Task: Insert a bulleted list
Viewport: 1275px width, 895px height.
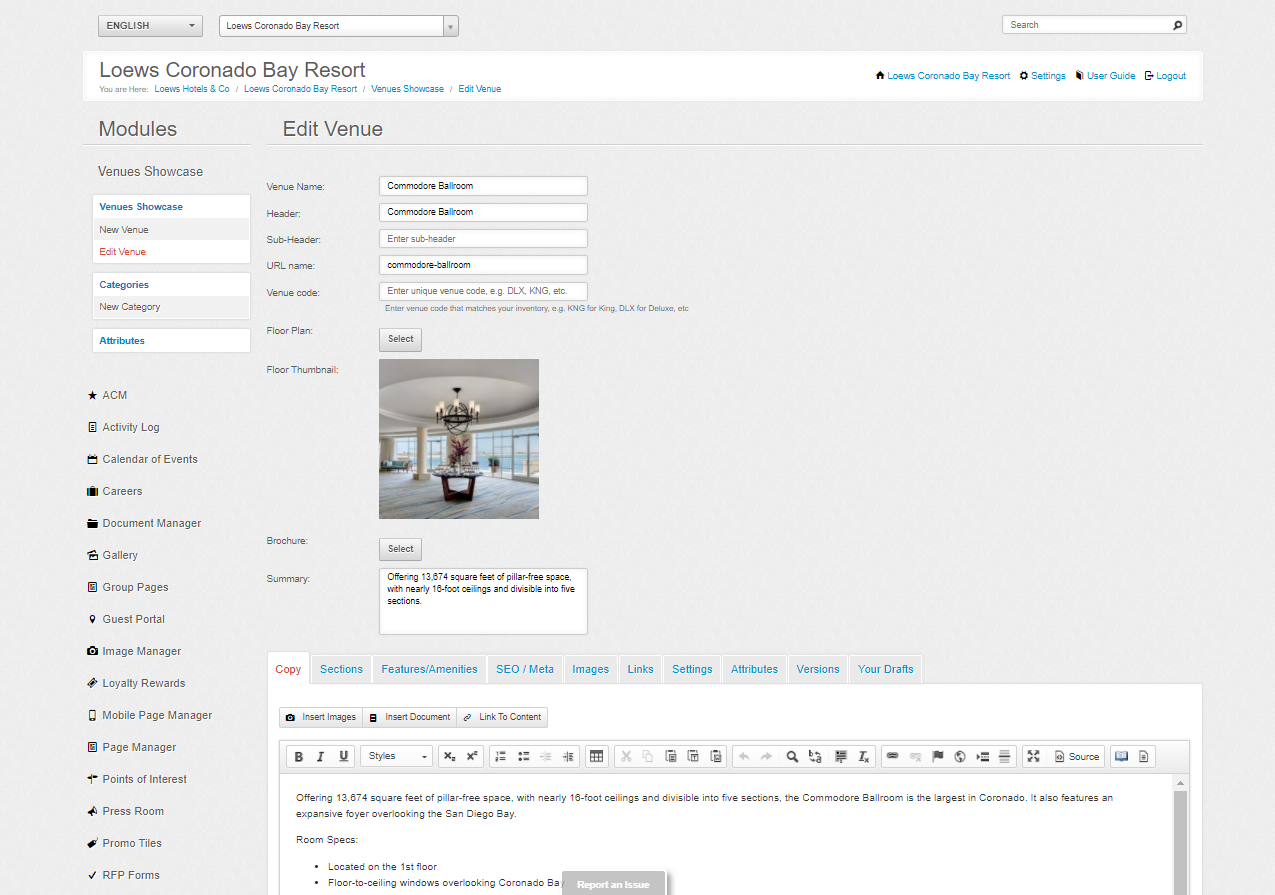Action: coord(524,757)
